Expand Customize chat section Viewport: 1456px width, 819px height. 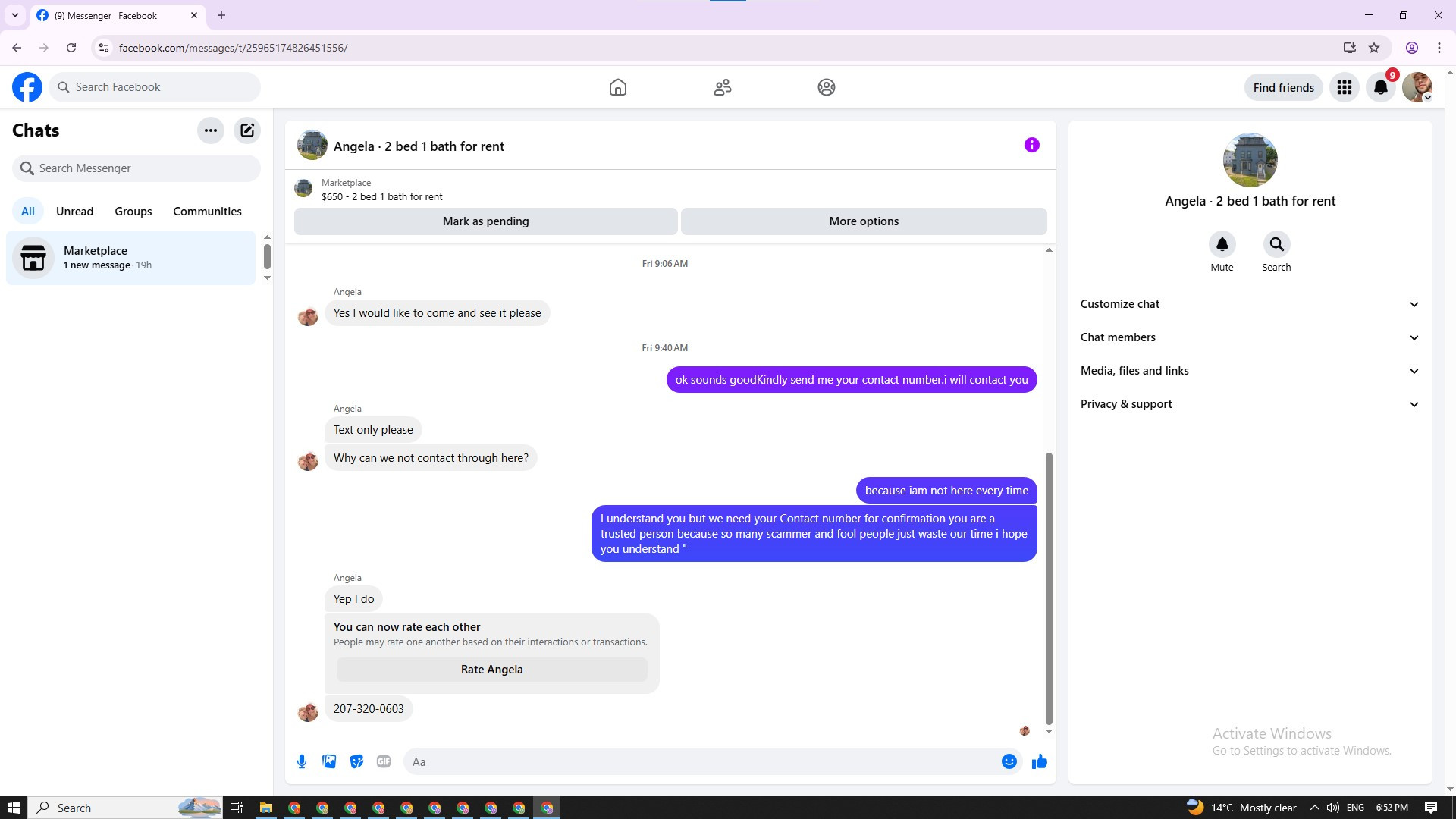click(1250, 304)
